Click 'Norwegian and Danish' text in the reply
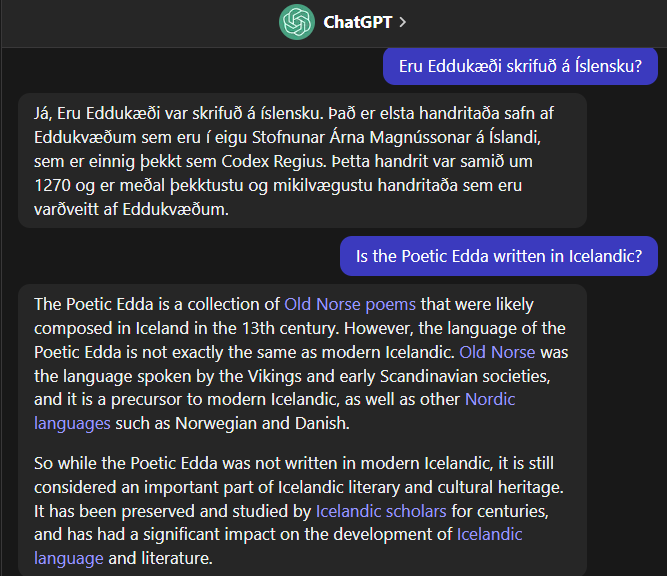The width and height of the screenshot is (667, 576). [261, 423]
